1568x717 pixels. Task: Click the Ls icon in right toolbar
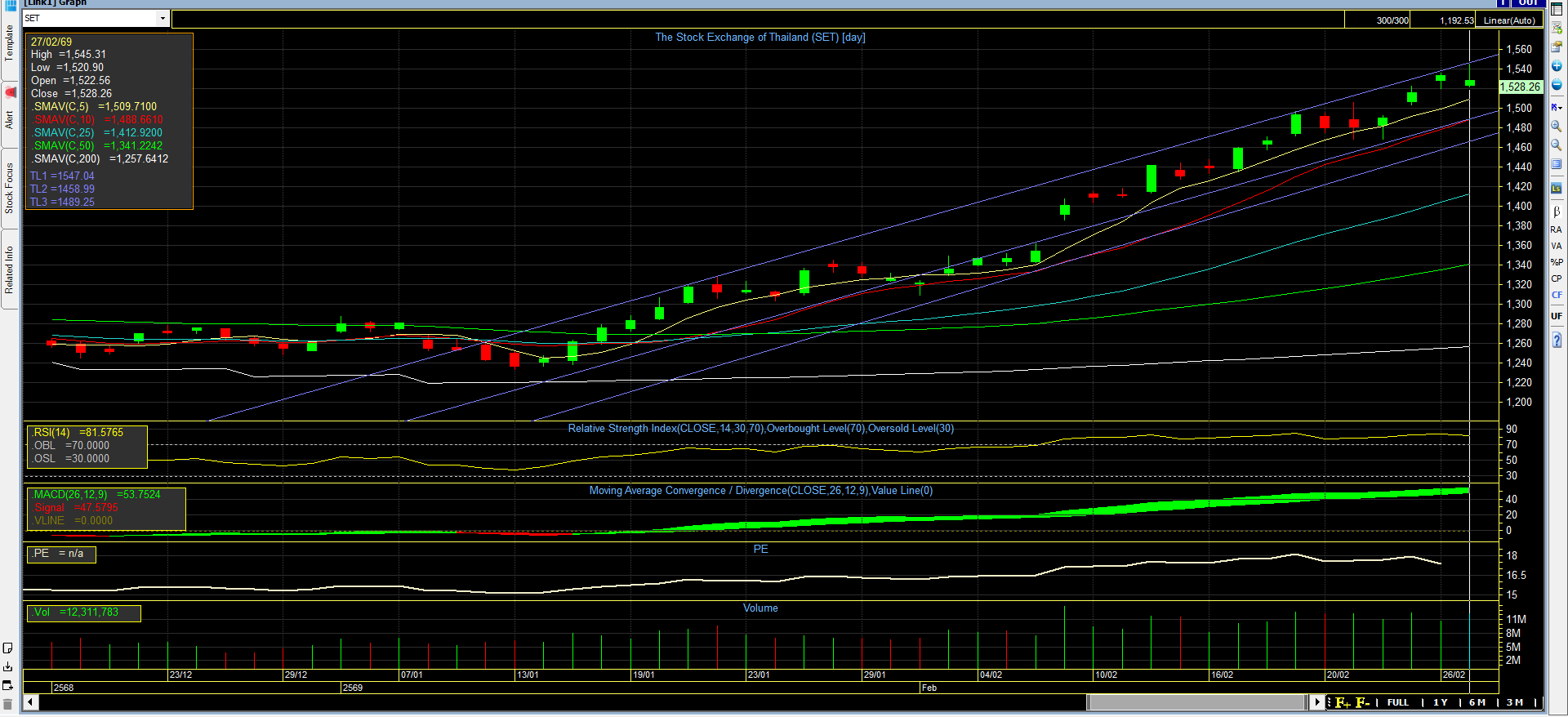1557,189
